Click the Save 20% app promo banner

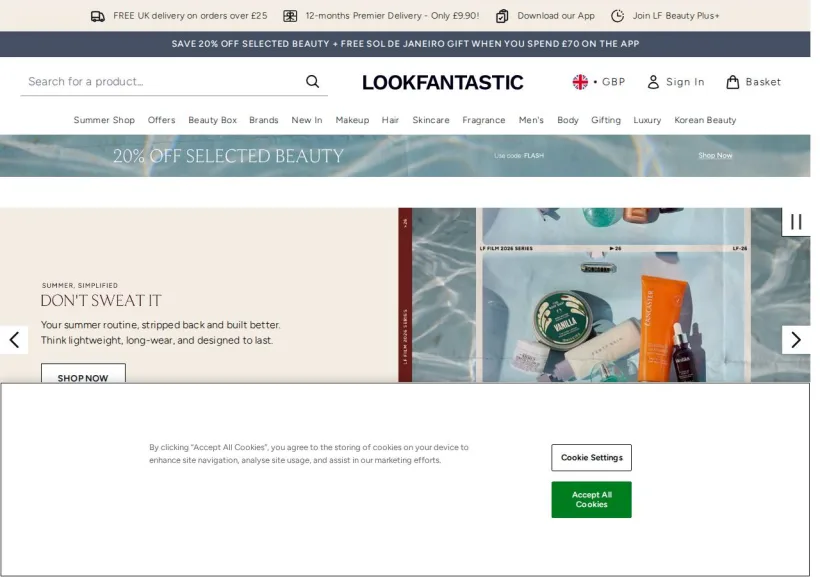click(405, 44)
